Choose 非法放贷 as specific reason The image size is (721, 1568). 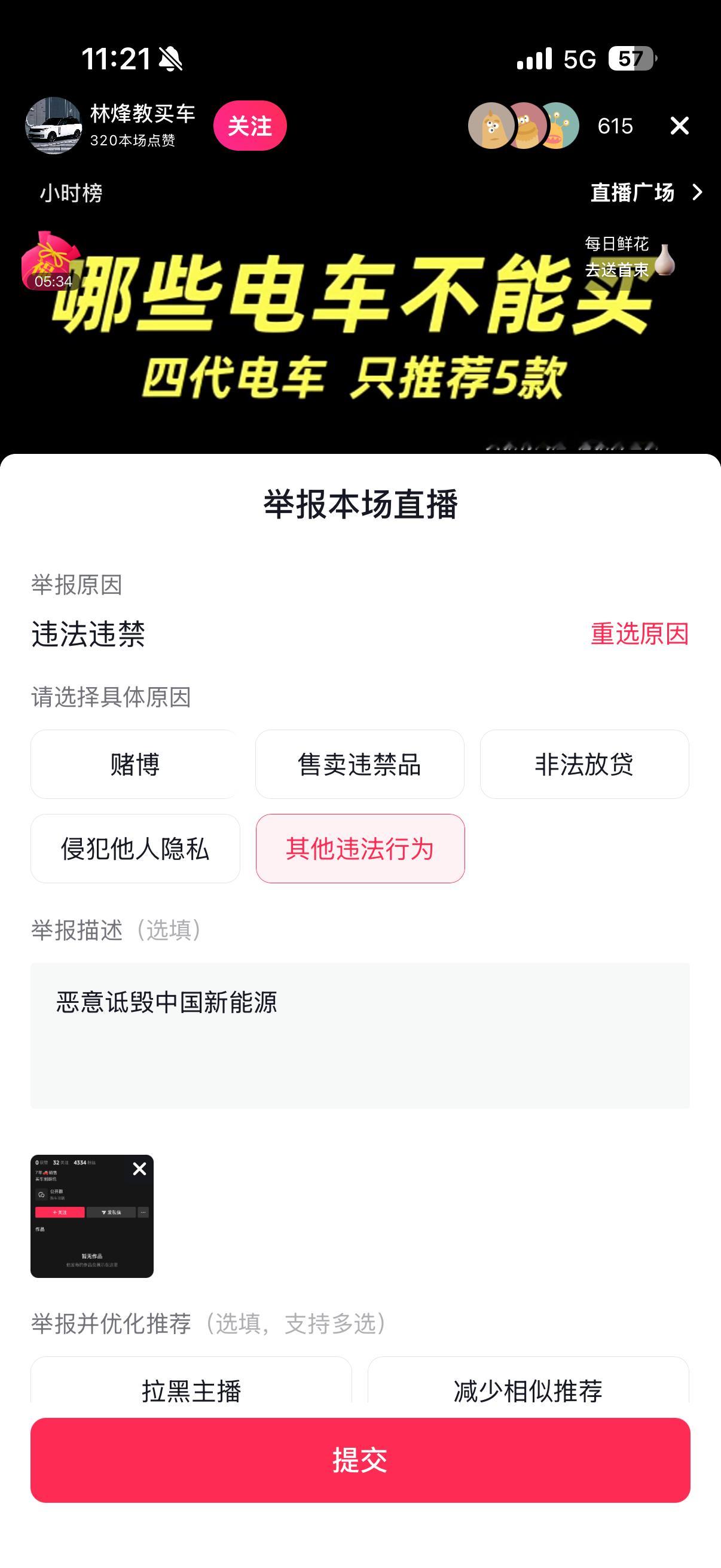coord(584,764)
